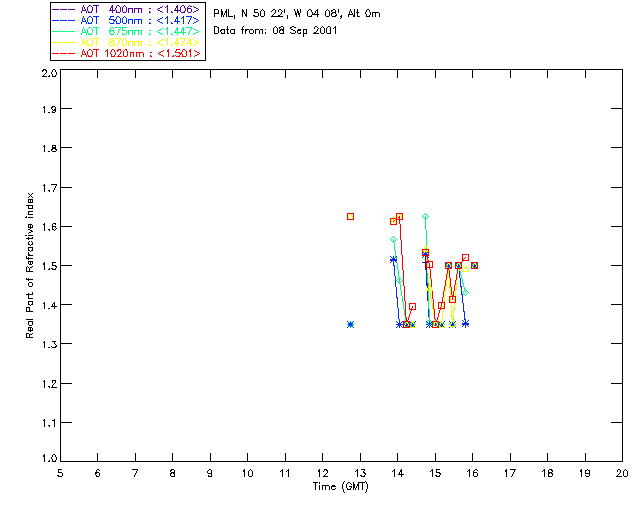Click the time-axis tick label 8

[173, 473]
